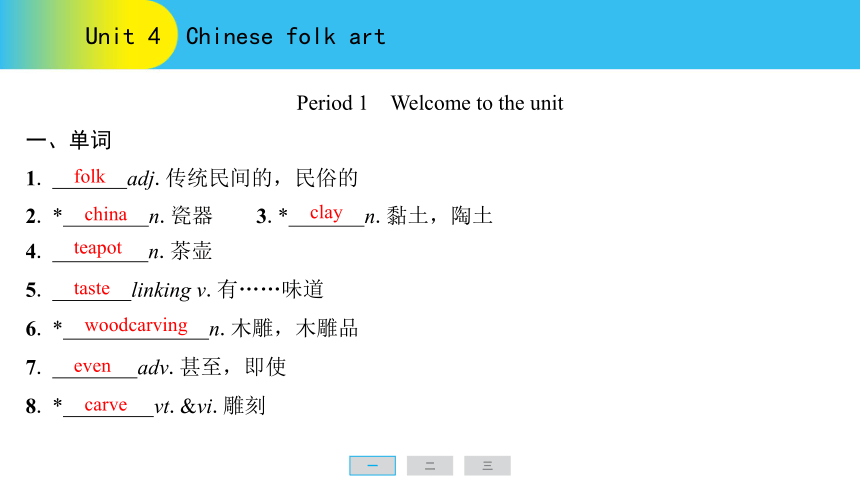
Task: Select the red answer word folk
Action: (89, 177)
